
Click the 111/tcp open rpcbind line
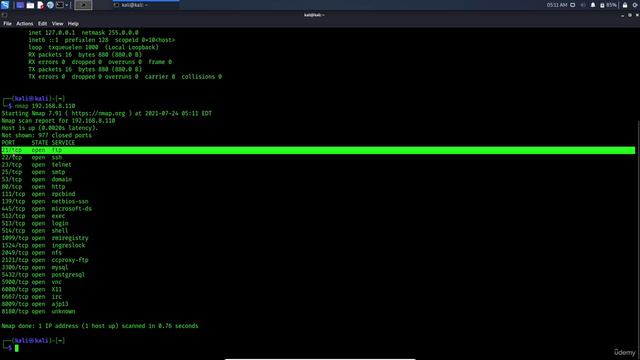click(x=38, y=194)
